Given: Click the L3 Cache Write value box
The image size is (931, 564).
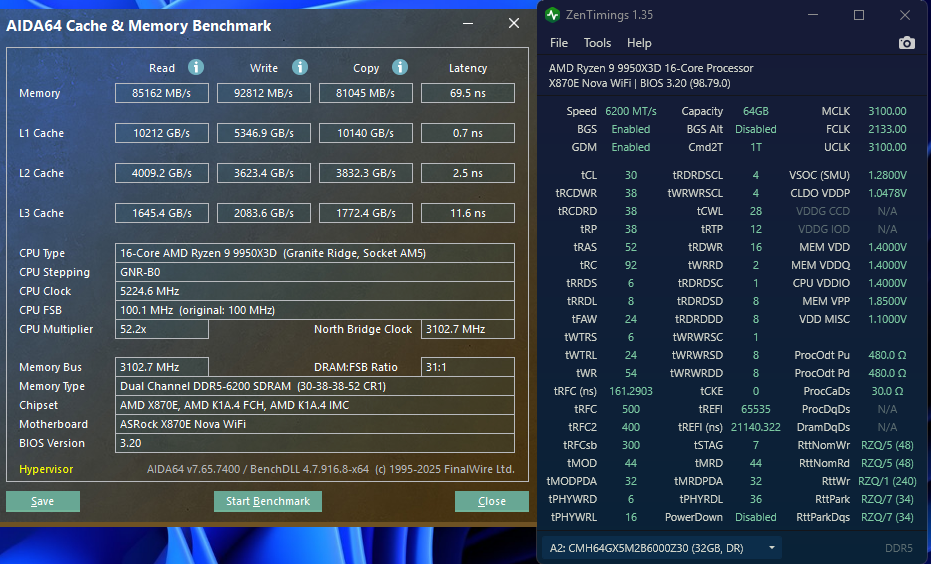Looking at the screenshot, I should point(265,213).
